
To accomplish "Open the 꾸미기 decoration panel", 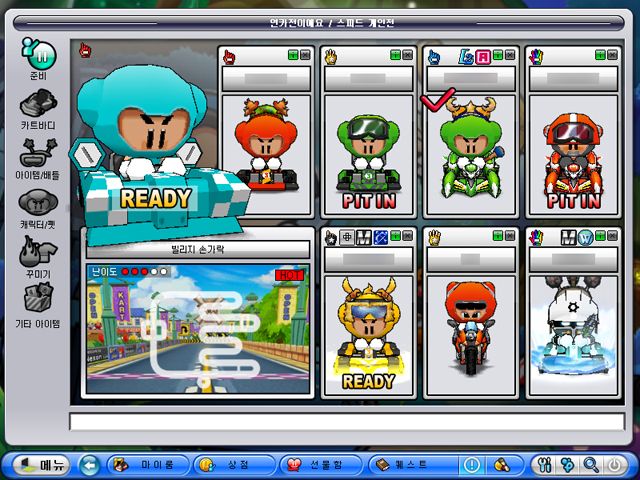I will pos(38,257).
